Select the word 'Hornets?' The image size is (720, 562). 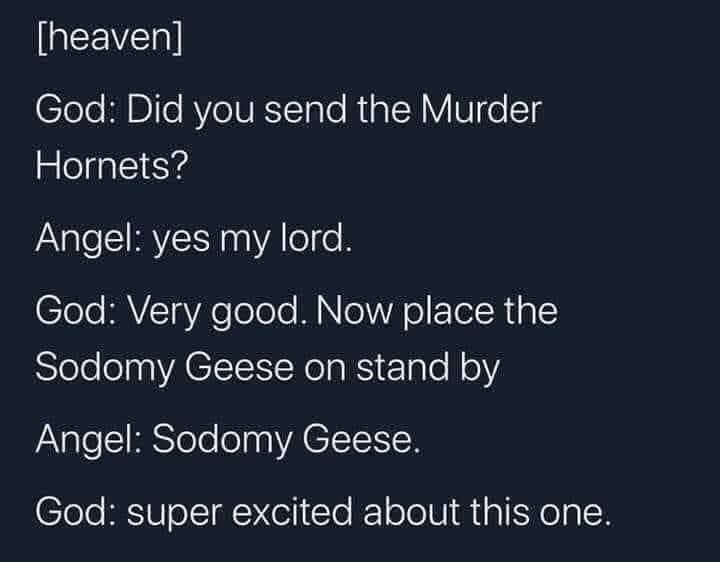point(112,165)
